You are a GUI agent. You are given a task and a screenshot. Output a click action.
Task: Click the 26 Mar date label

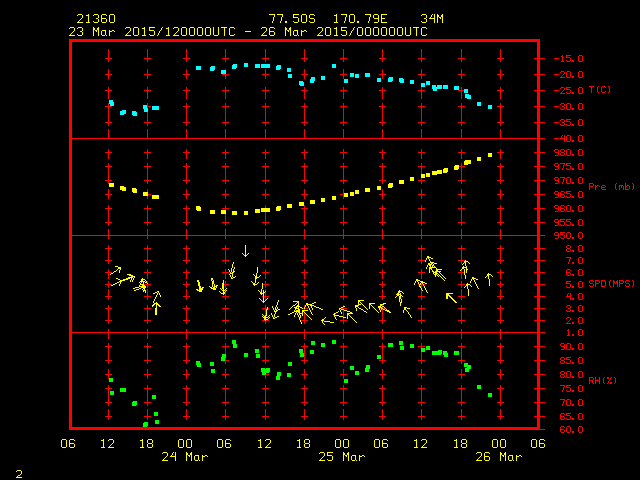(499, 456)
